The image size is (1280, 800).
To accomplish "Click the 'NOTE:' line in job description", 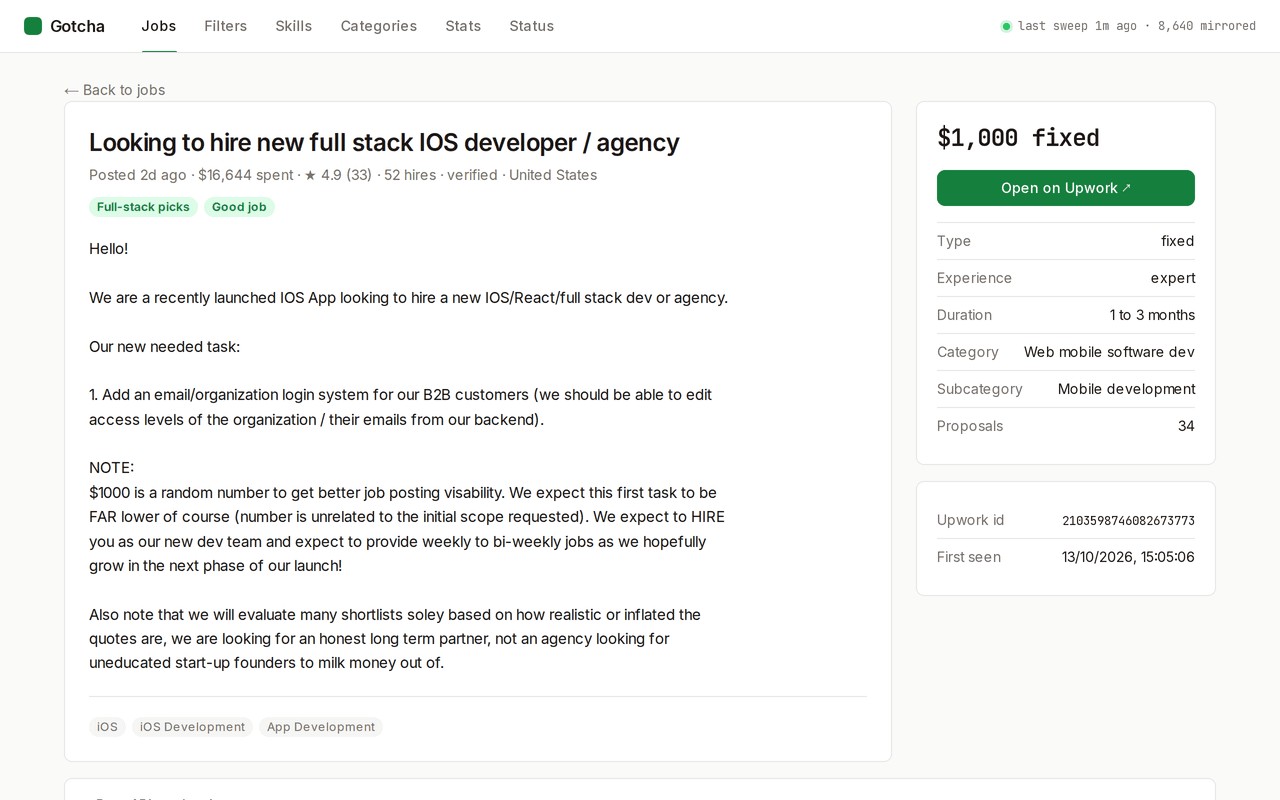I will pyautogui.click(x=112, y=468).
